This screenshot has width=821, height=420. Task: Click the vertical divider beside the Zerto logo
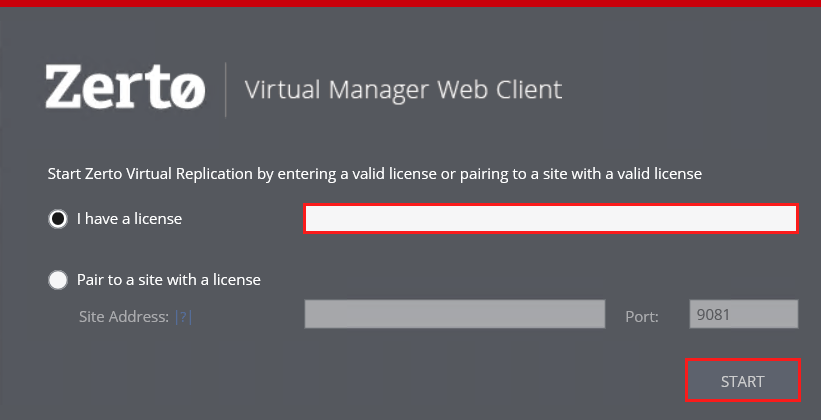point(226,90)
